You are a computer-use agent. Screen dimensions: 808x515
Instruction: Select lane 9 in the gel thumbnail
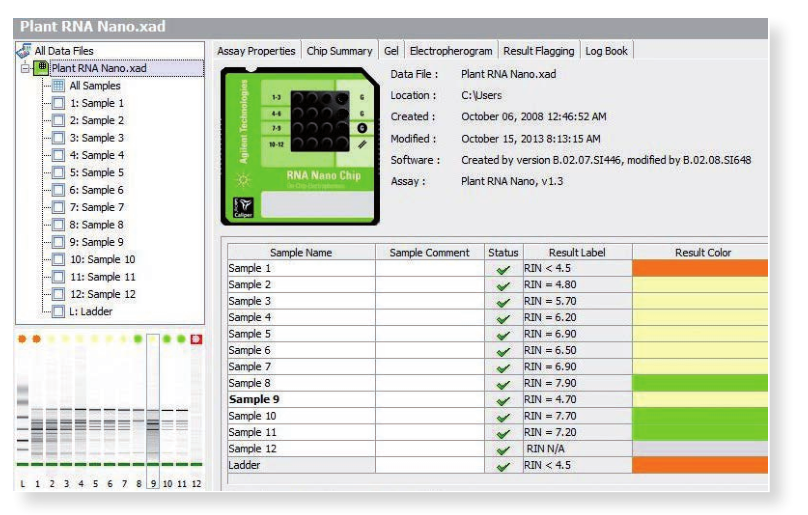pyautogui.click(x=153, y=410)
